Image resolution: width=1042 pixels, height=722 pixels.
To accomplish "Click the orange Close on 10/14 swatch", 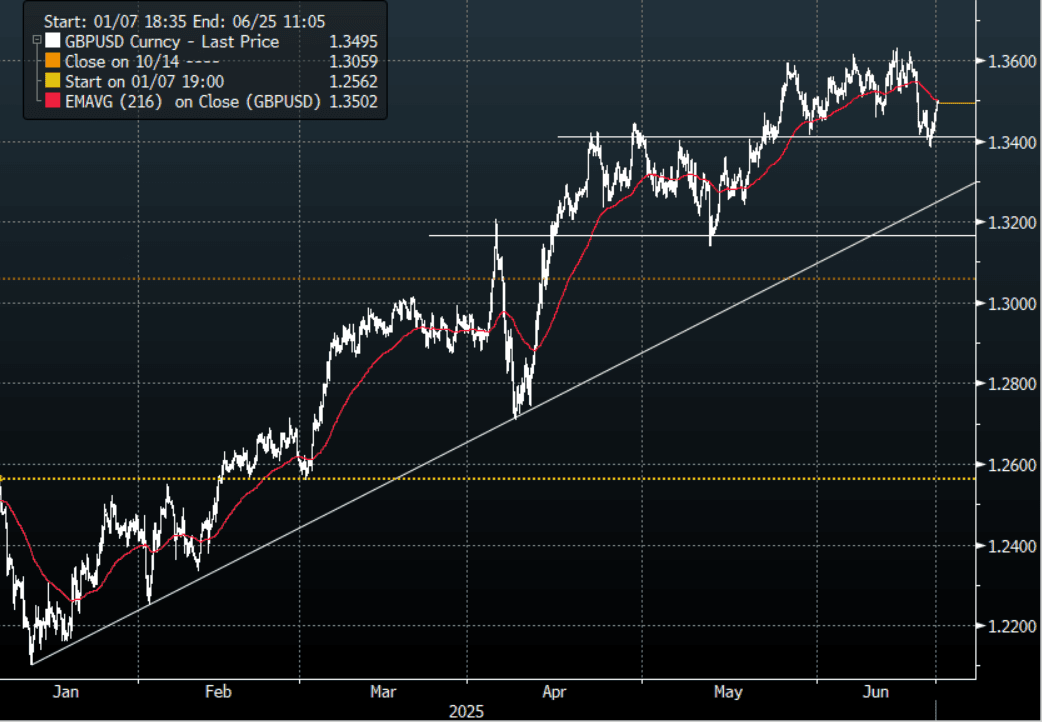I will [x=52, y=62].
